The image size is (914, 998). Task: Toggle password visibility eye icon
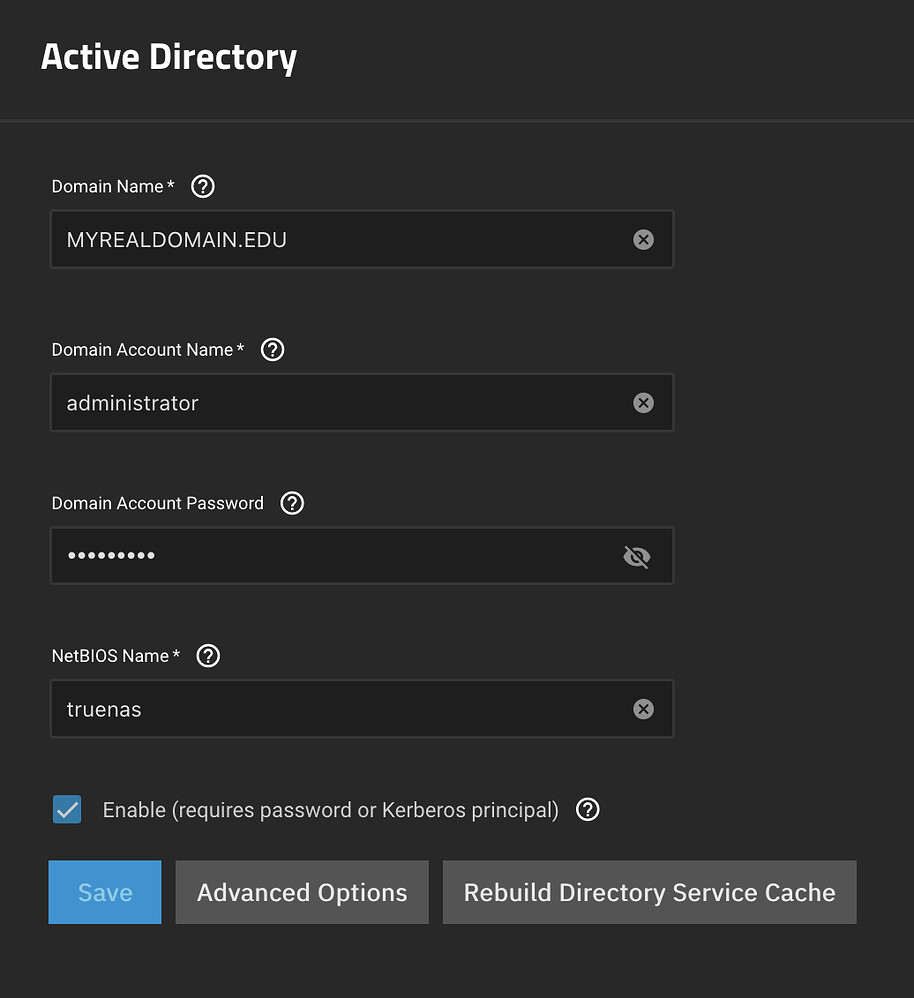636,557
